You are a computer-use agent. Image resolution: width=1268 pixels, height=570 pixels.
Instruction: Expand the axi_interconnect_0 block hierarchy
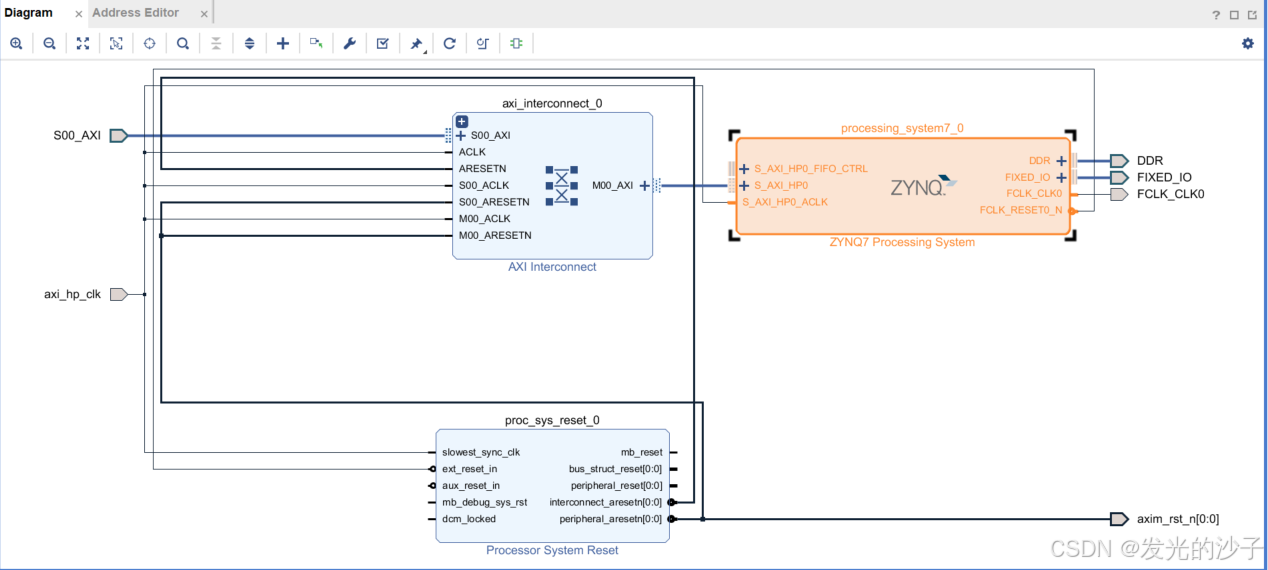tap(462, 121)
